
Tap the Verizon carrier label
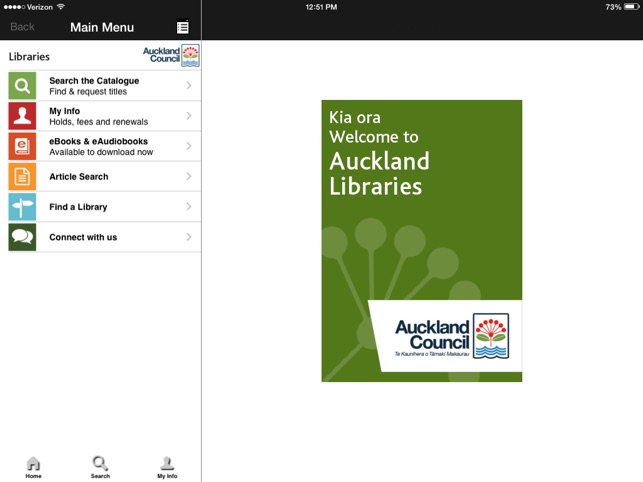pyautogui.click(x=40, y=7)
